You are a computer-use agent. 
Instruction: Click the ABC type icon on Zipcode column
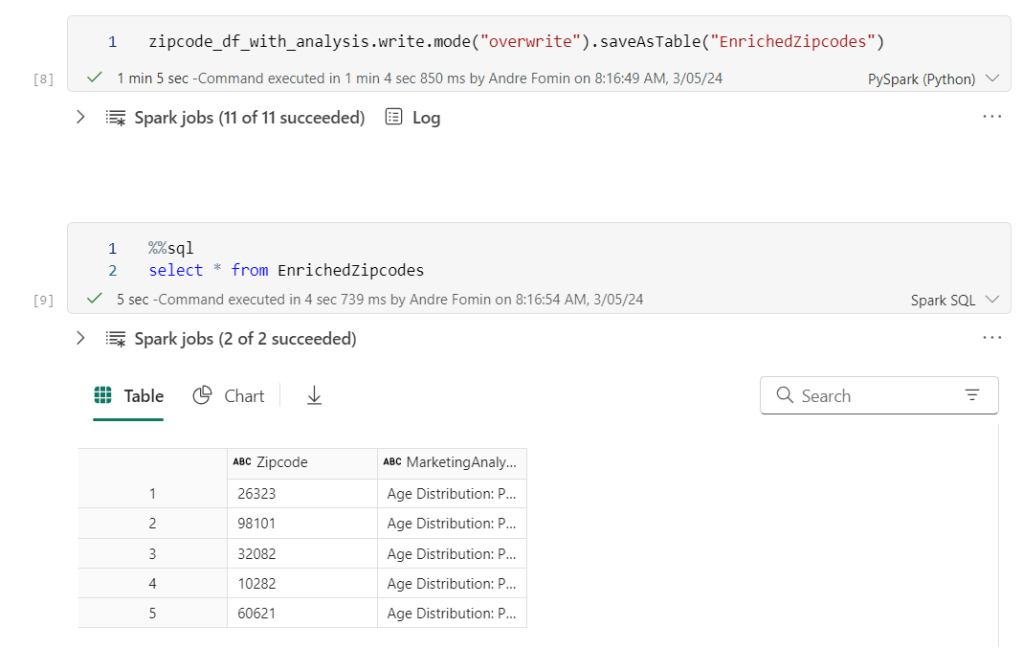point(242,462)
